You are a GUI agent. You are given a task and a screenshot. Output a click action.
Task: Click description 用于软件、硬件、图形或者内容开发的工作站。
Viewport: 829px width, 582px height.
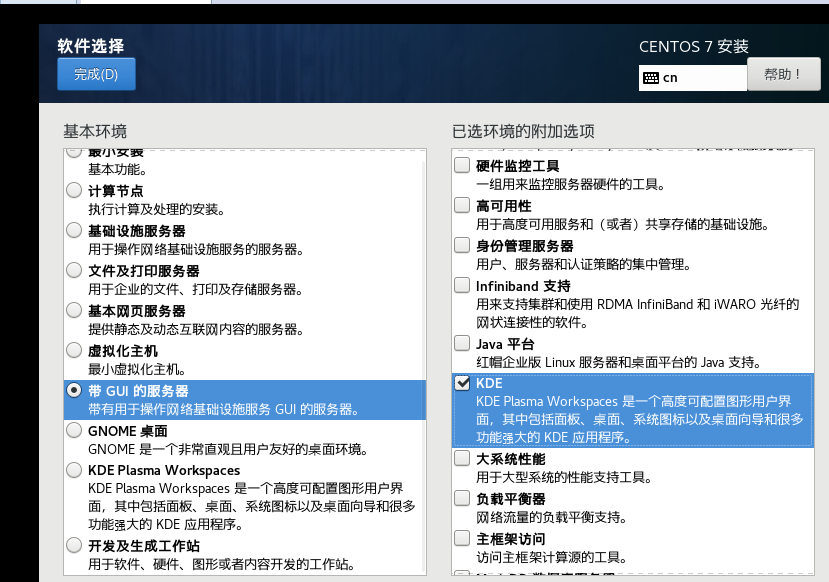tap(222, 565)
